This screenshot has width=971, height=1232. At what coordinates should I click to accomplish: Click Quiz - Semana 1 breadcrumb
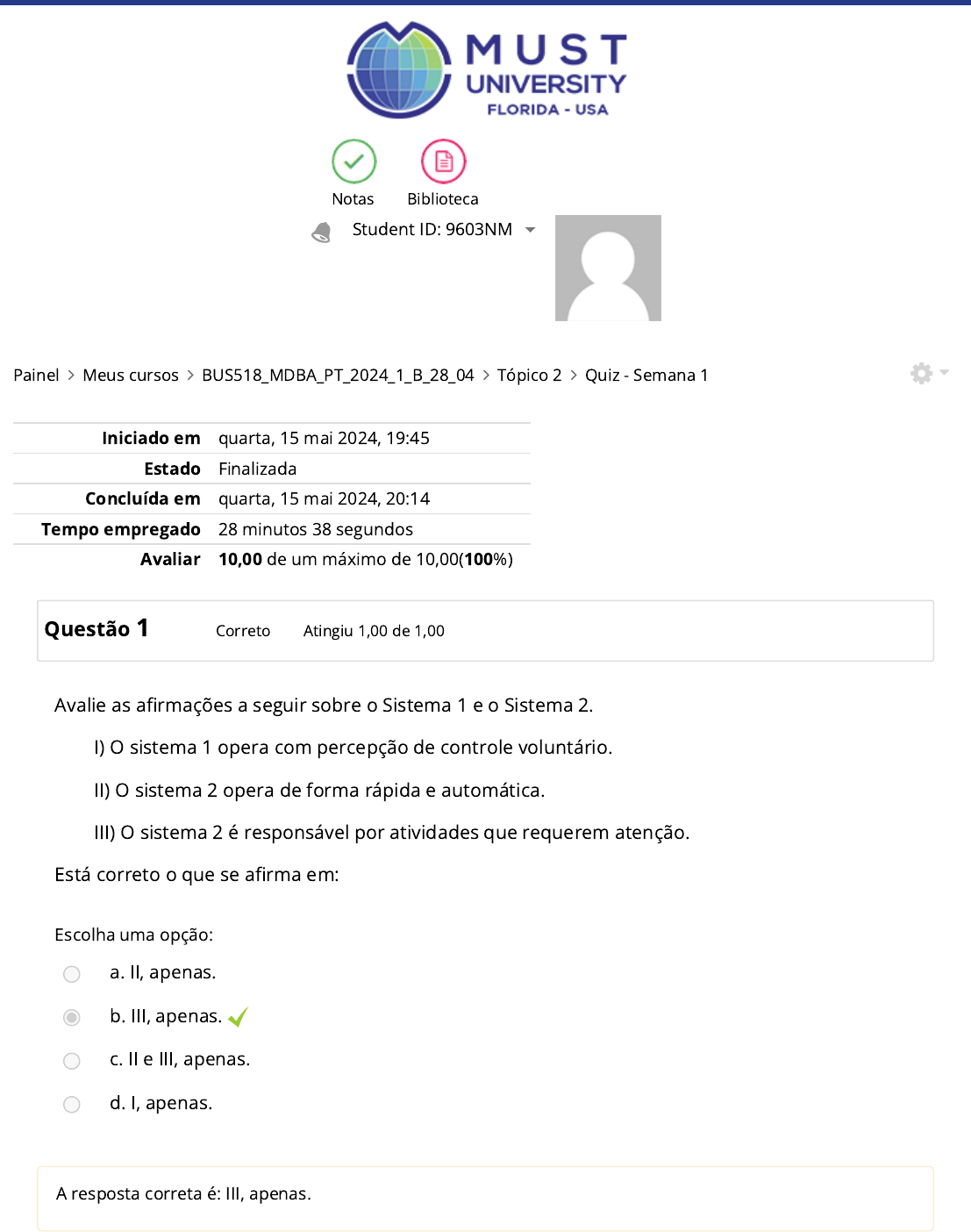[646, 376]
